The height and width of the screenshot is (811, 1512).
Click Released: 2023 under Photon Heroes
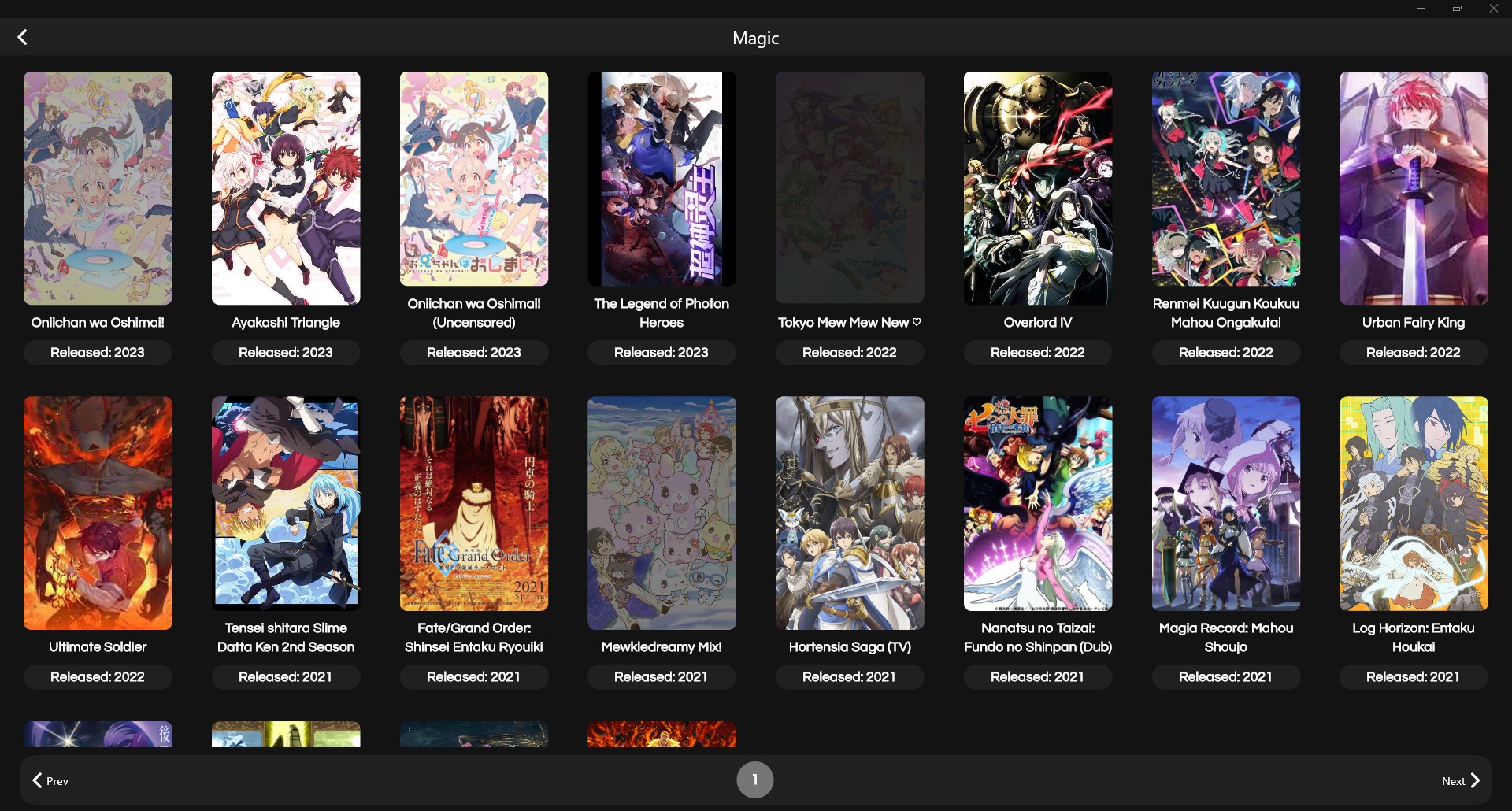pyautogui.click(x=661, y=353)
